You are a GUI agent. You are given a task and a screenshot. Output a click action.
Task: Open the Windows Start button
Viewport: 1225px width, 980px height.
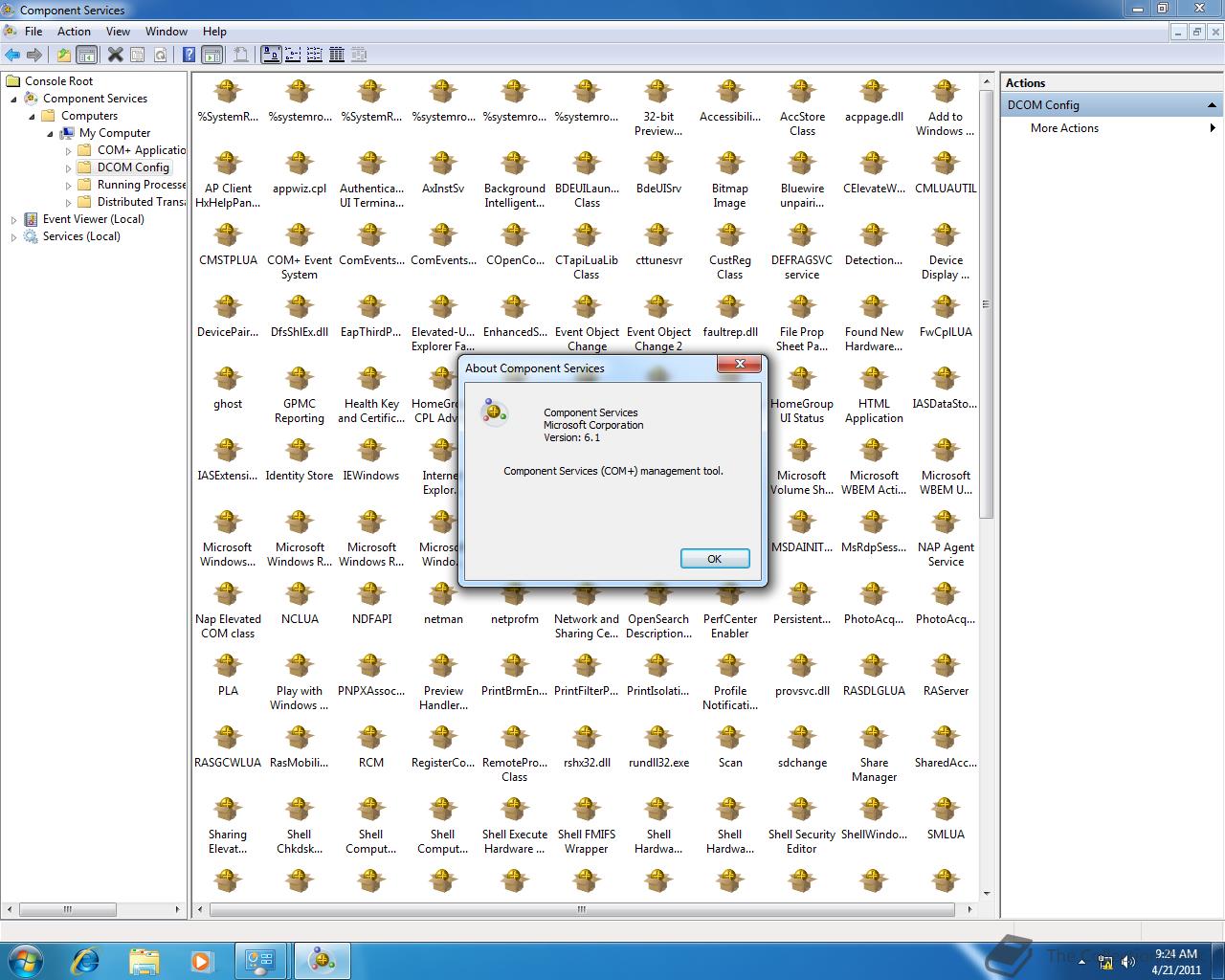click(25, 960)
